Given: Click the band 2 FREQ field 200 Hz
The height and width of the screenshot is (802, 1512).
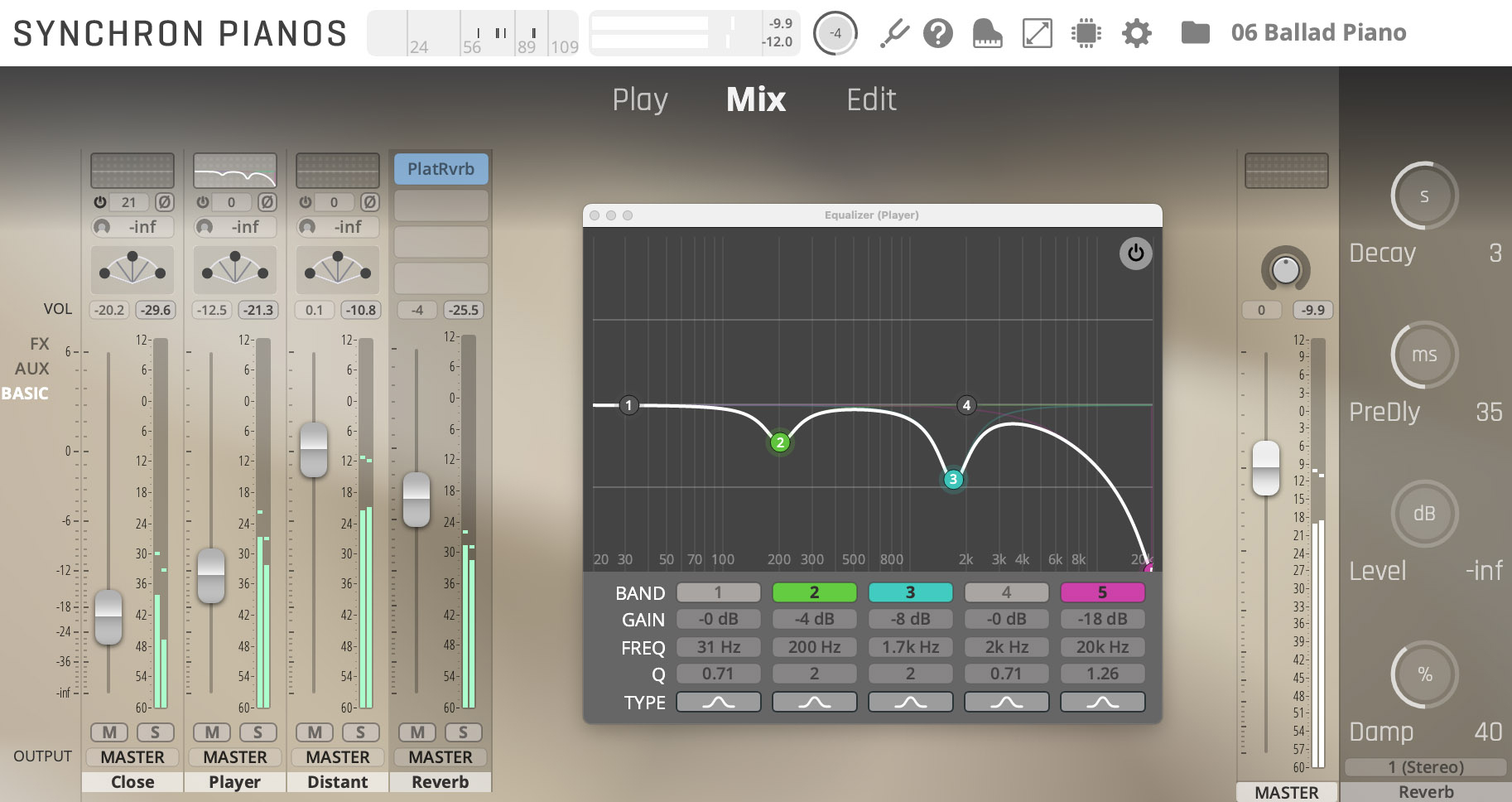Looking at the screenshot, I should [x=815, y=647].
